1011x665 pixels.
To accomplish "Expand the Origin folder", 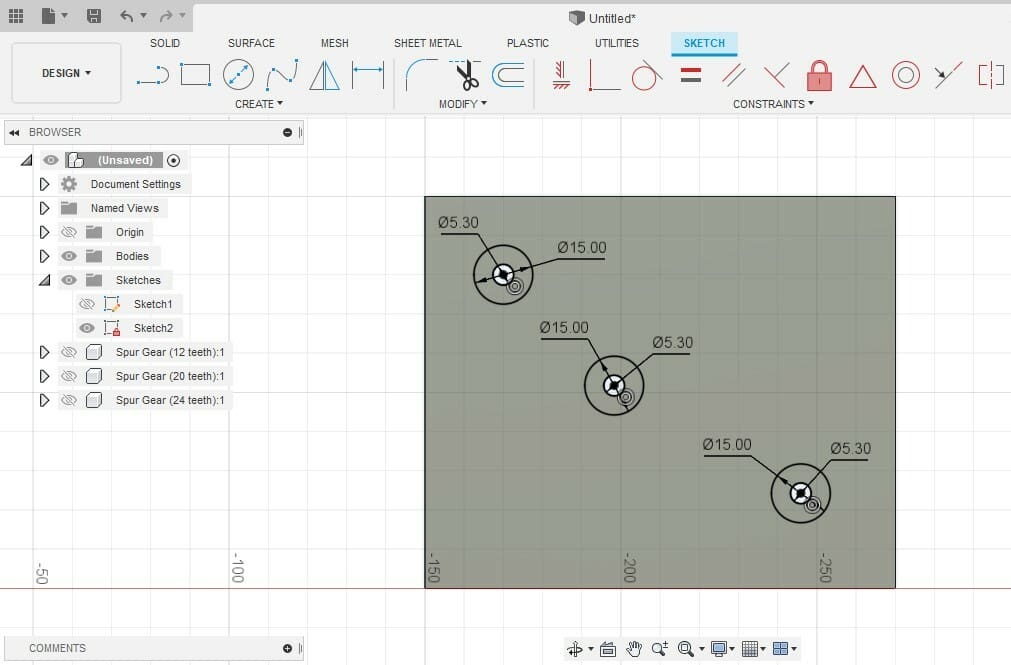I will 44,232.
